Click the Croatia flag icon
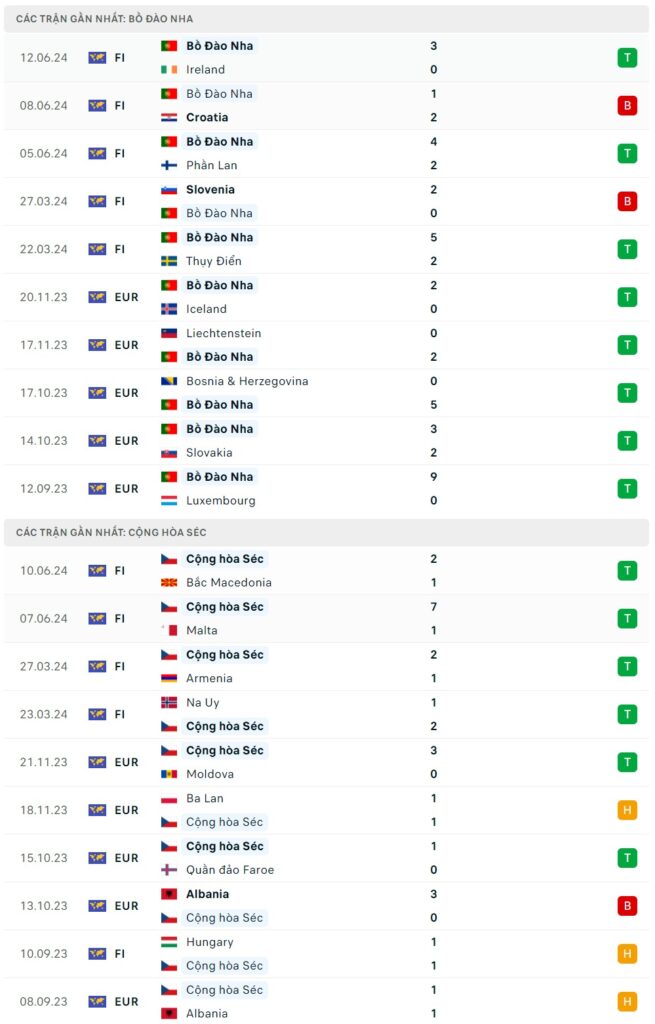 169,118
